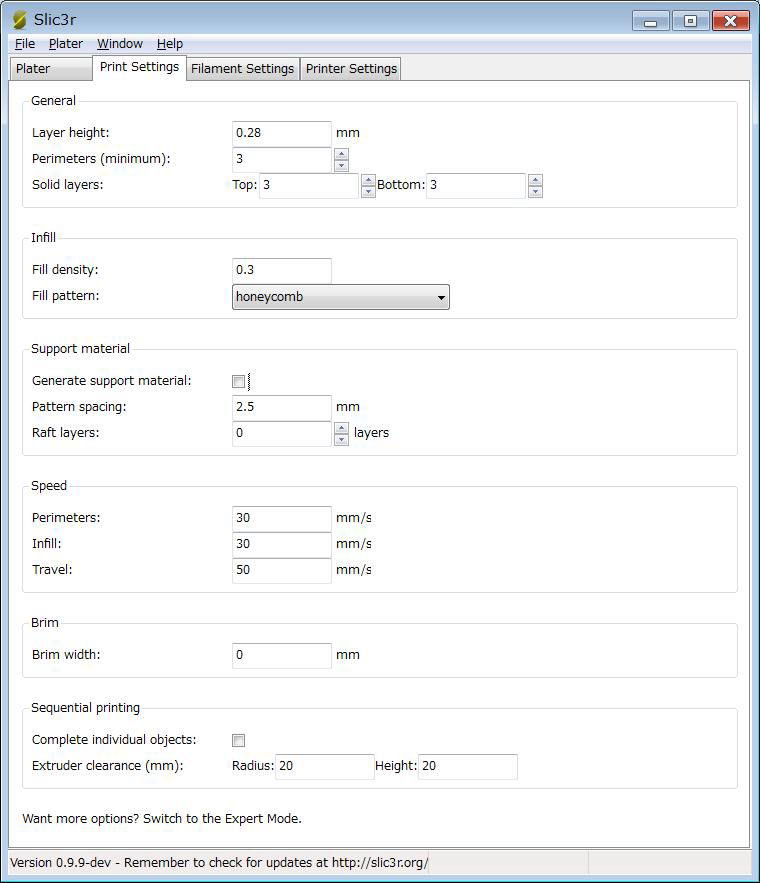
Task: Click the Fill density input field
Action: click(281, 270)
